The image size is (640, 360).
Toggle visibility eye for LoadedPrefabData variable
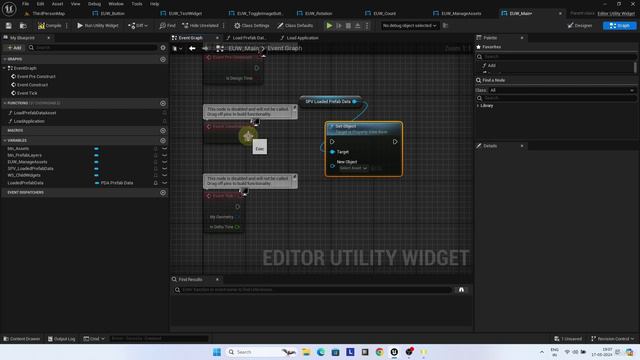point(164,183)
